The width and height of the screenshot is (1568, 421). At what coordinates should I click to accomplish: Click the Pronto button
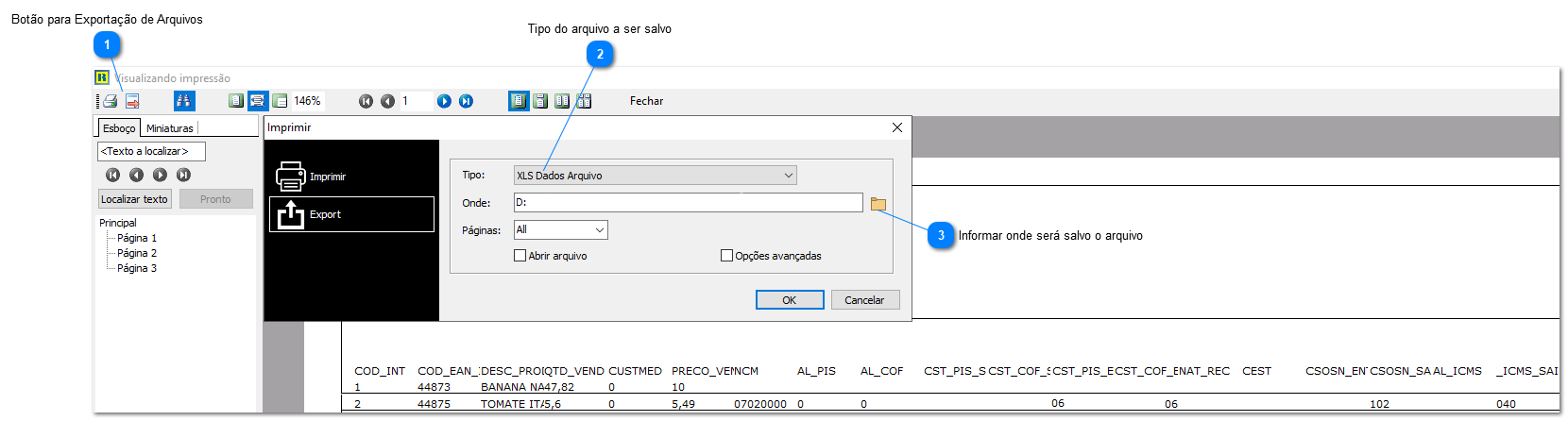click(215, 199)
